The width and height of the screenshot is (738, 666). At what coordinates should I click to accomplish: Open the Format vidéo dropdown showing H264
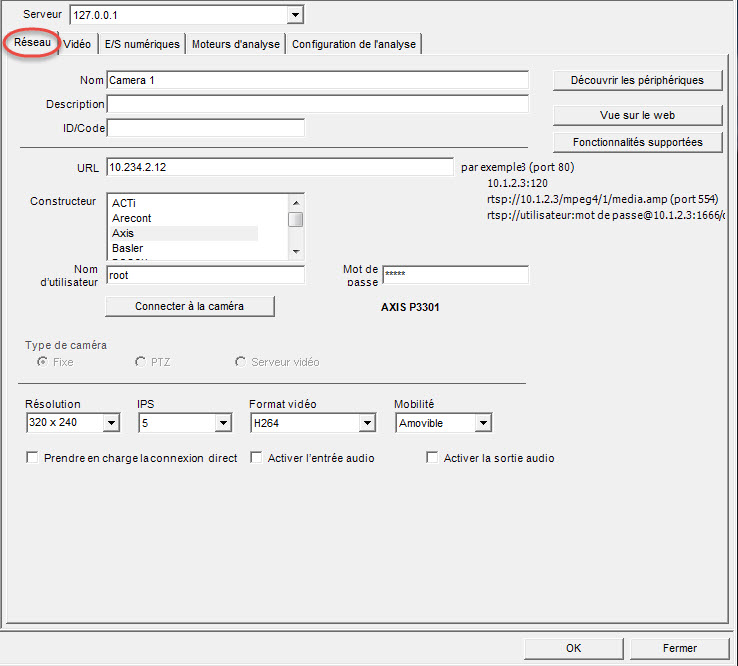coord(313,423)
